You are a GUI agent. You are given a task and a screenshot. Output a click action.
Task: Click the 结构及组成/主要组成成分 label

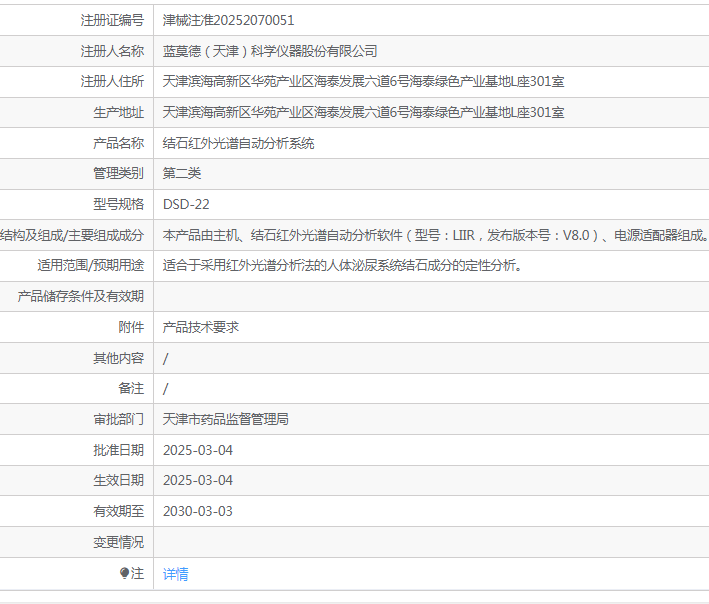pos(72,235)
